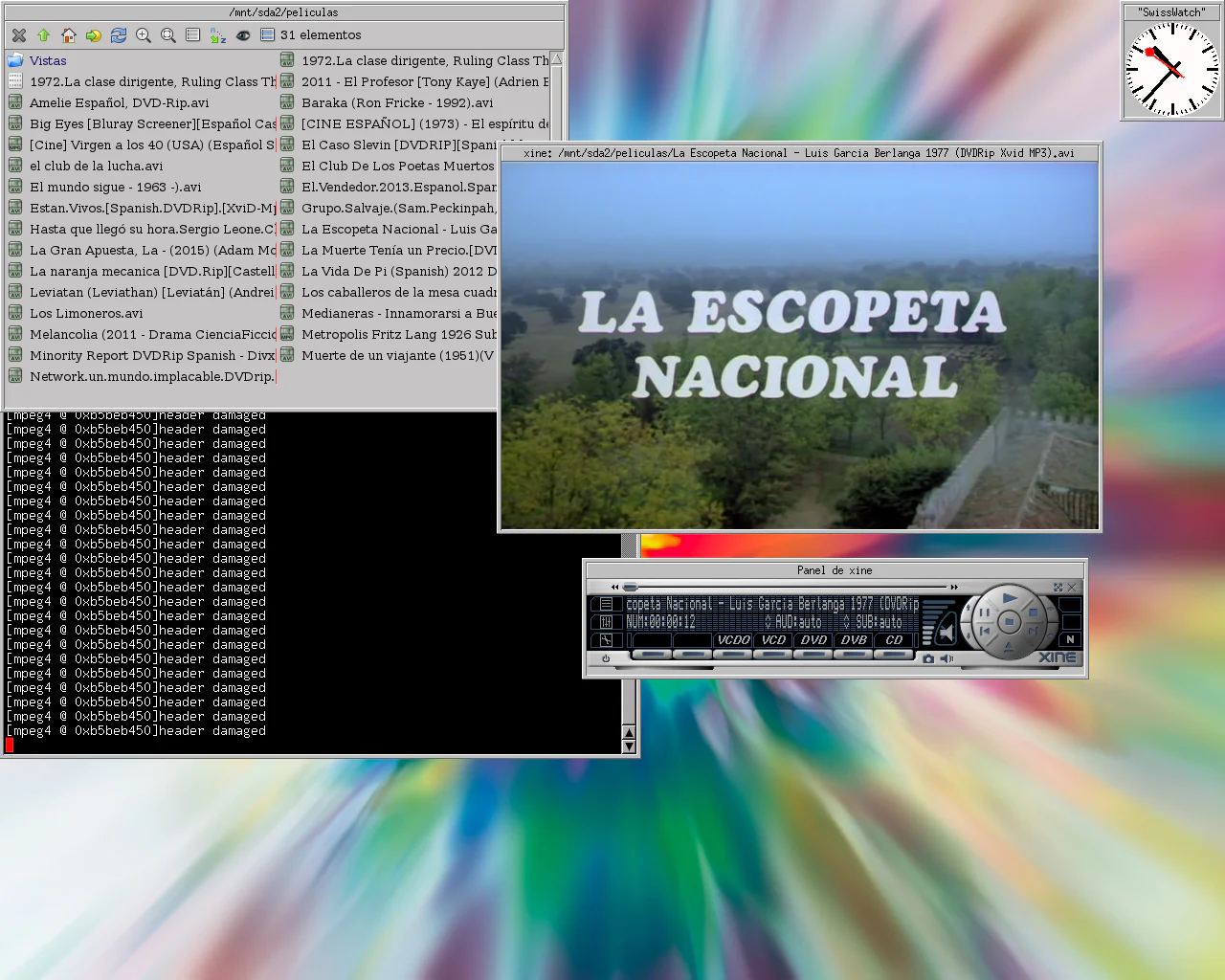Skip to next item in xine
This screenshot has height=980, width=1225.
click(x=1033, y=632)
